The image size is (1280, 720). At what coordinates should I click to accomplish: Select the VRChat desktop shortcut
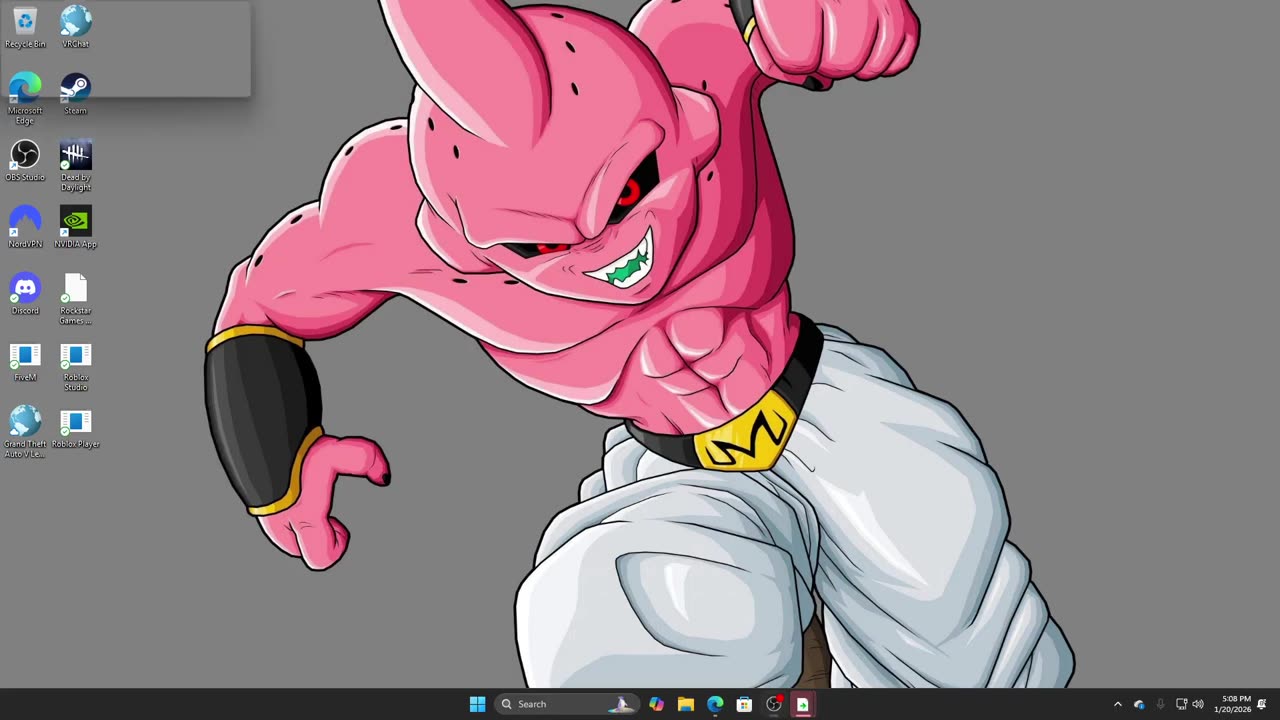tap(76, 27)
